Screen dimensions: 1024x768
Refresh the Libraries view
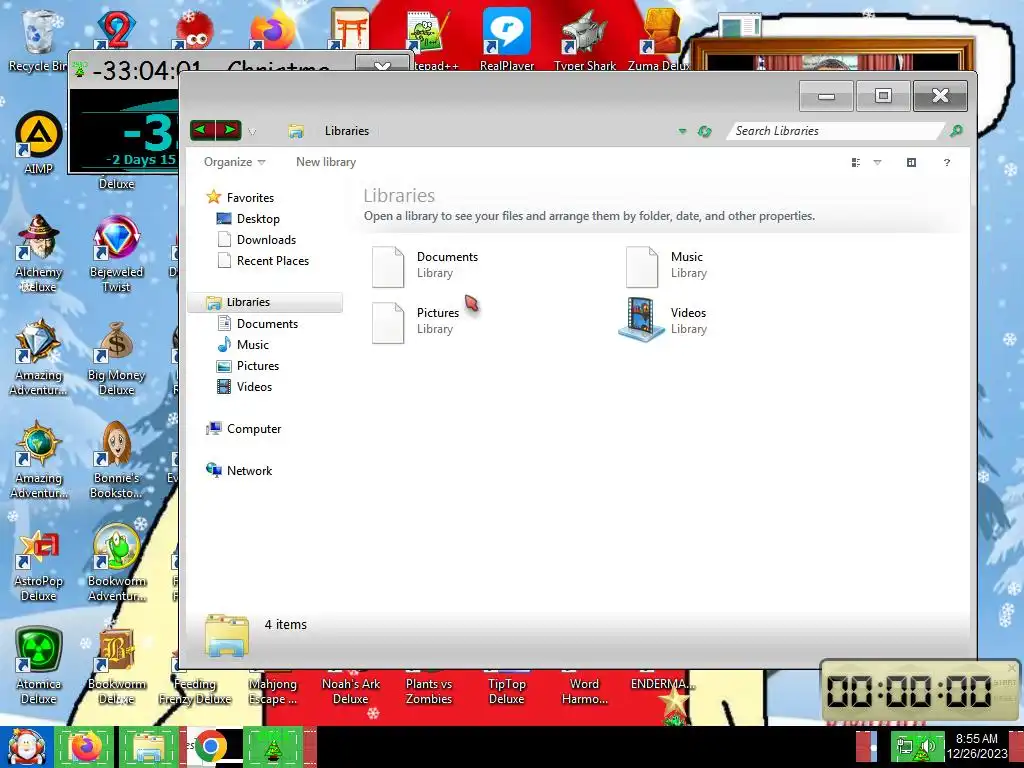pos(704,131)
